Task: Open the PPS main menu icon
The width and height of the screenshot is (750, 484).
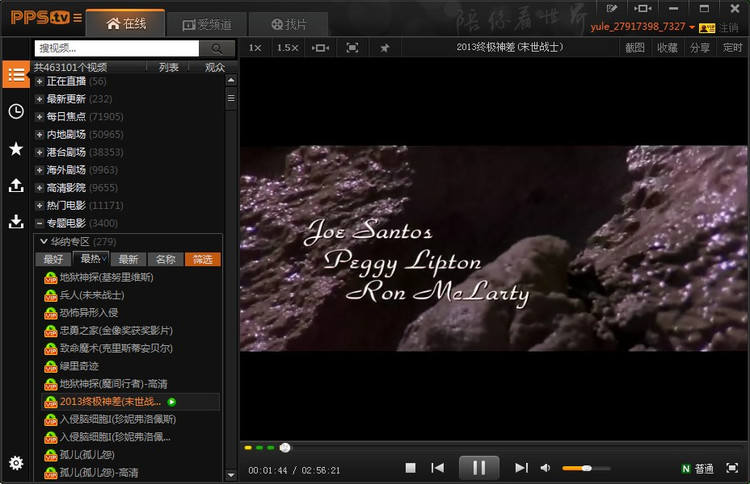Action: tap(77, 18)
